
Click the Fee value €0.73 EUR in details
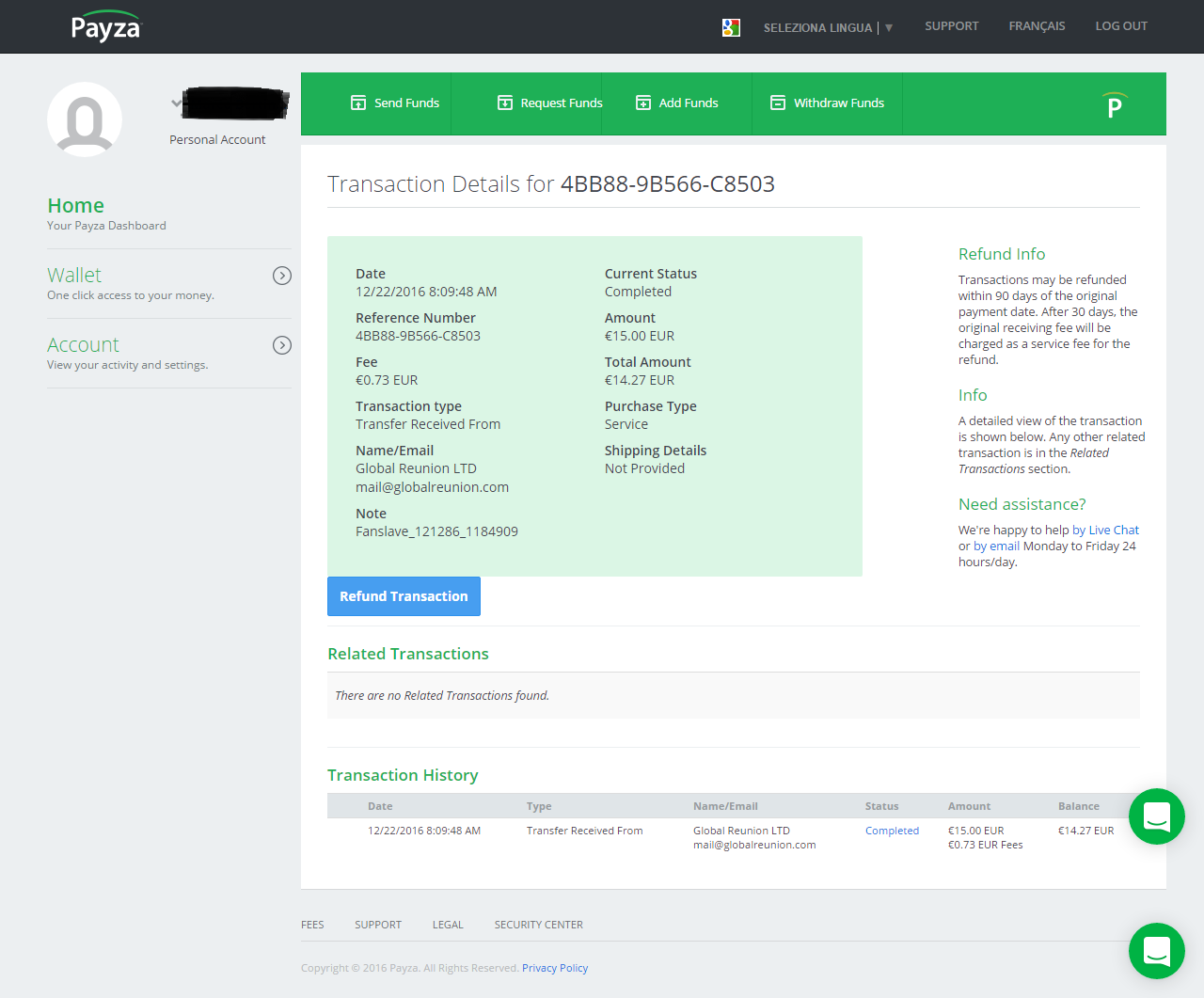[387, 380]
